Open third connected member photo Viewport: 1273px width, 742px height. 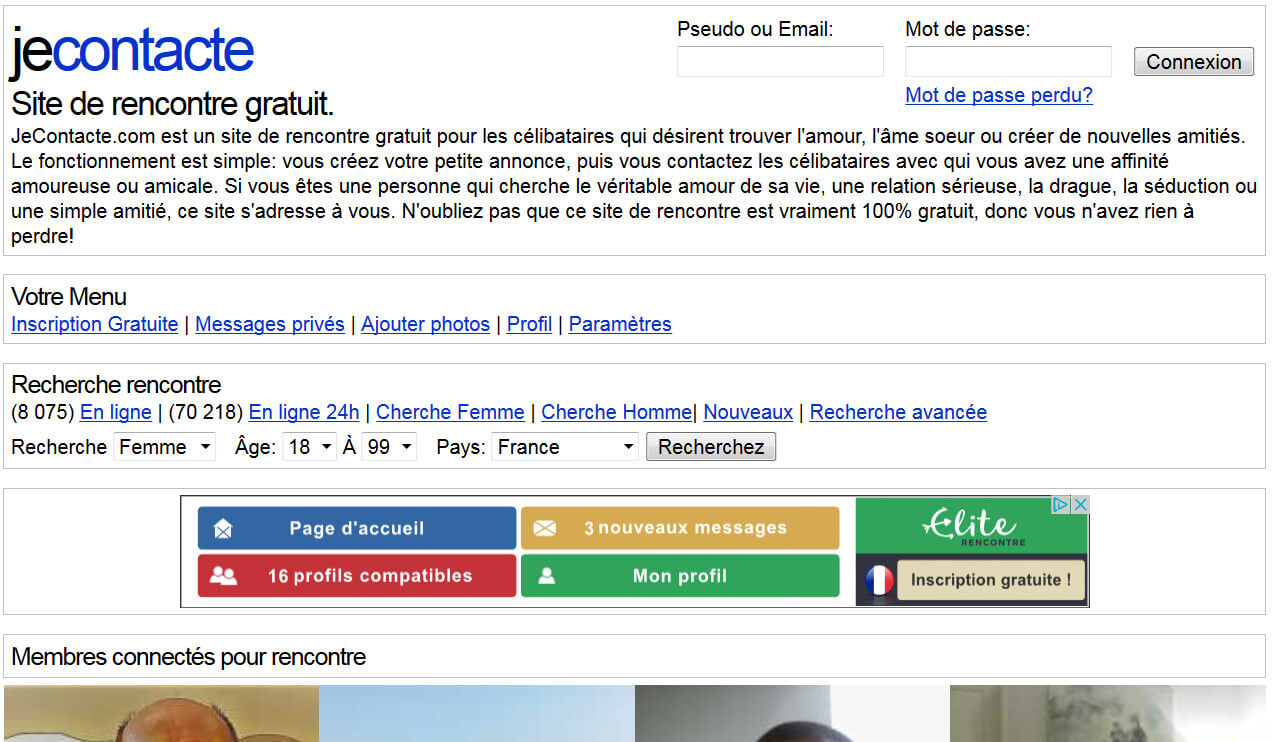pyautogui.click(x=792, y=714)
